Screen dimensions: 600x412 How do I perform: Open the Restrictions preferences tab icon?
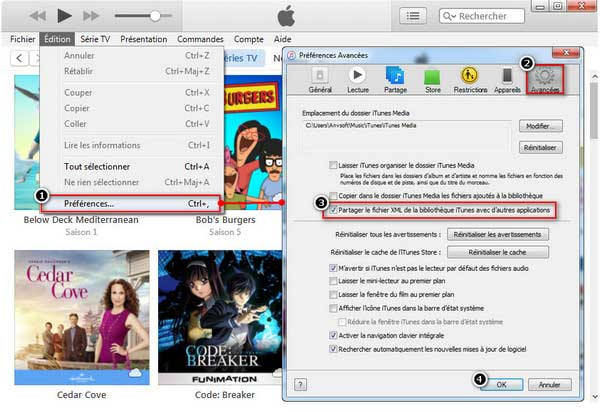pos(470,80)
